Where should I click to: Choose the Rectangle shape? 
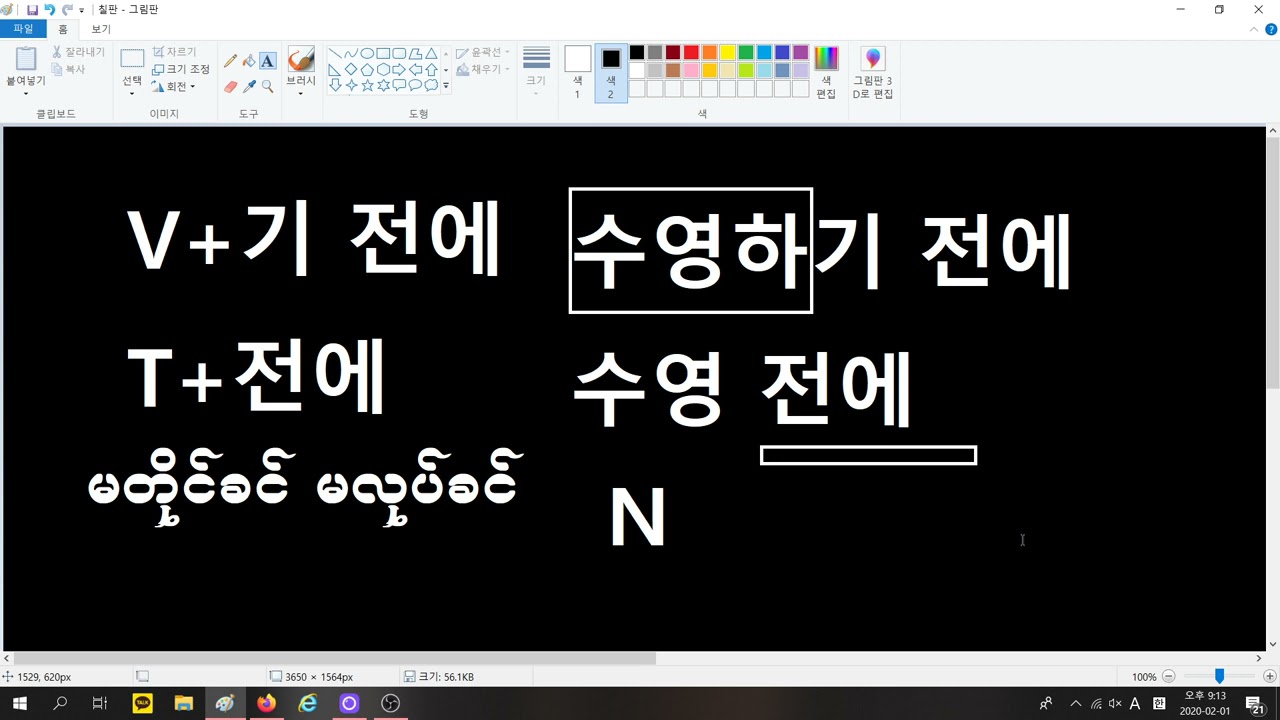[383, 54]
